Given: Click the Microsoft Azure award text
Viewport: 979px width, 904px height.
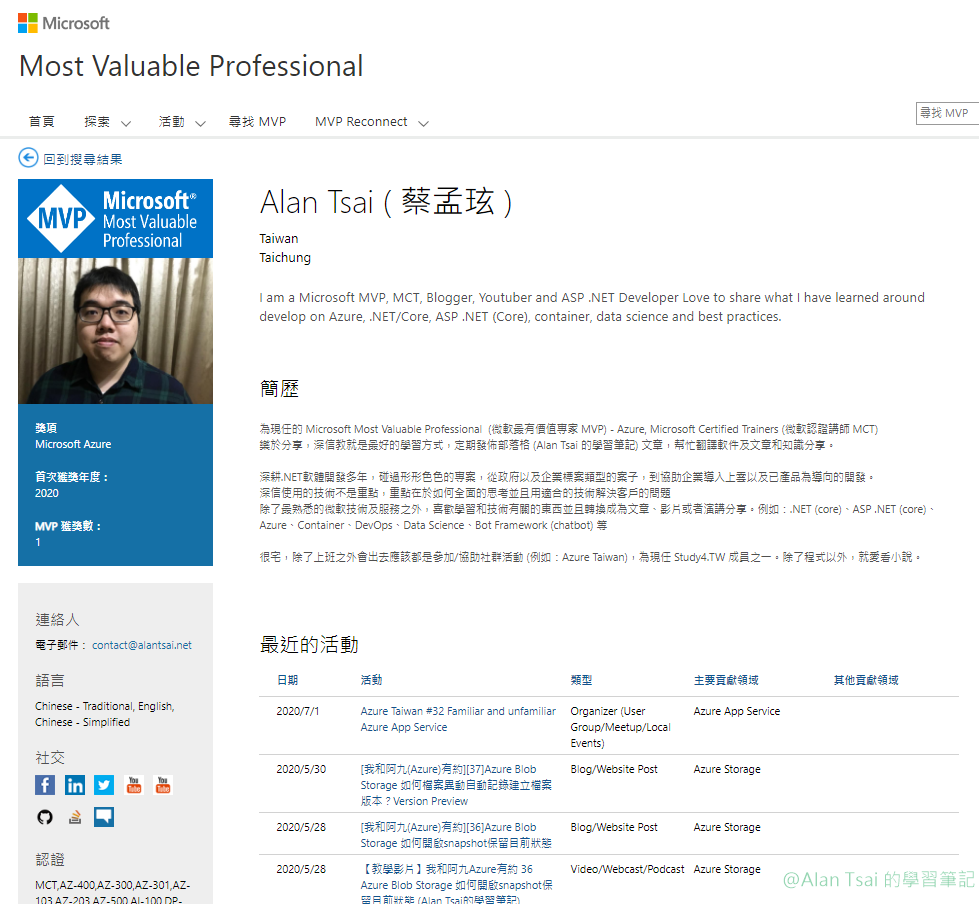Looking at the screenshot, I should (x=73, y=444).
